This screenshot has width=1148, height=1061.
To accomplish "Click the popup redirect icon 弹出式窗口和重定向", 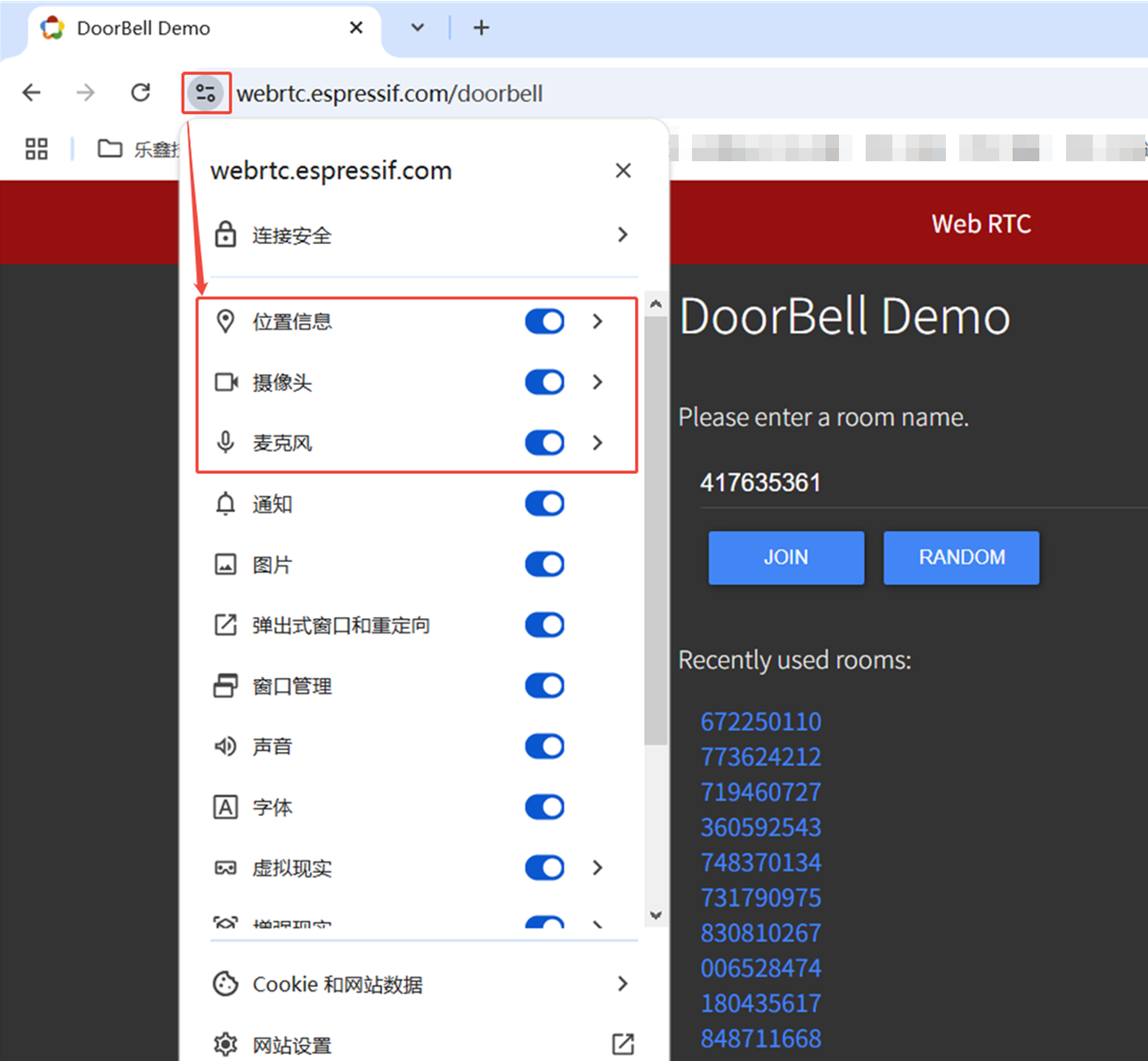I will pyautogui.click(x=225, y=624).
